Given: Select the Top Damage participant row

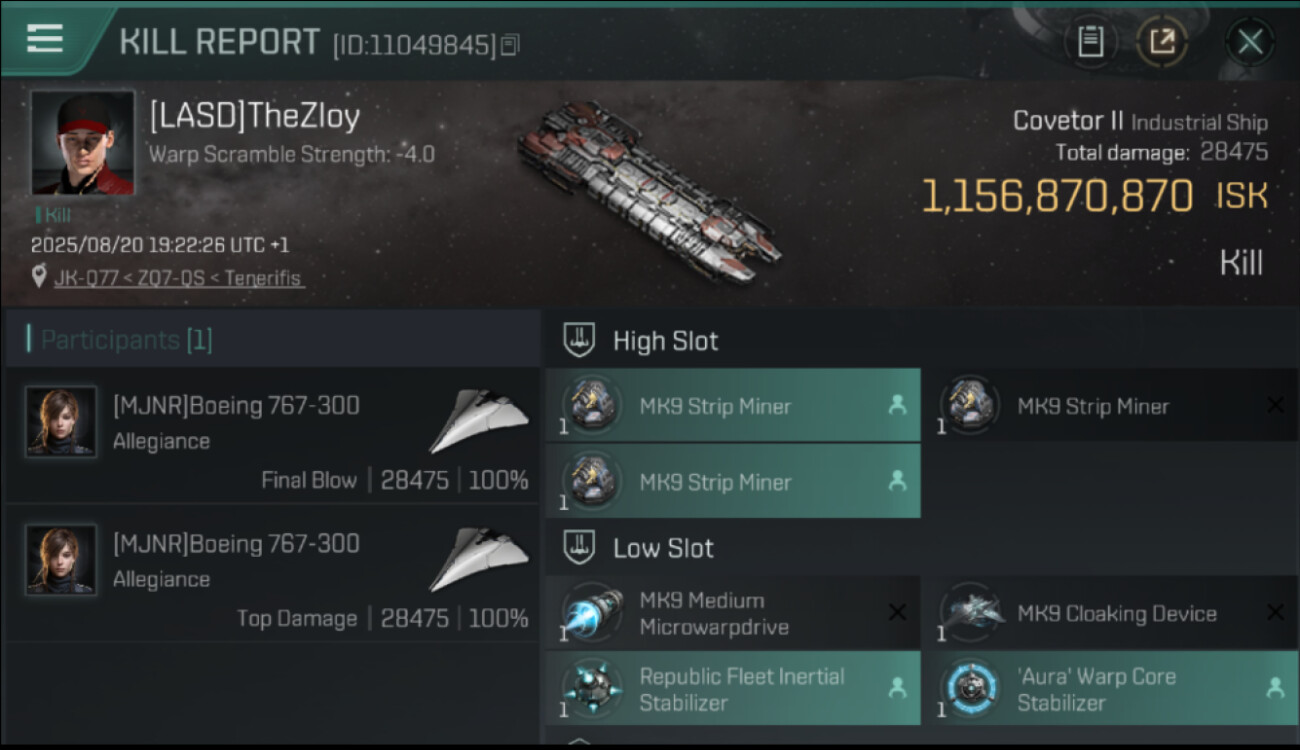Looking at the screenshot, I should tap(273, 574).
